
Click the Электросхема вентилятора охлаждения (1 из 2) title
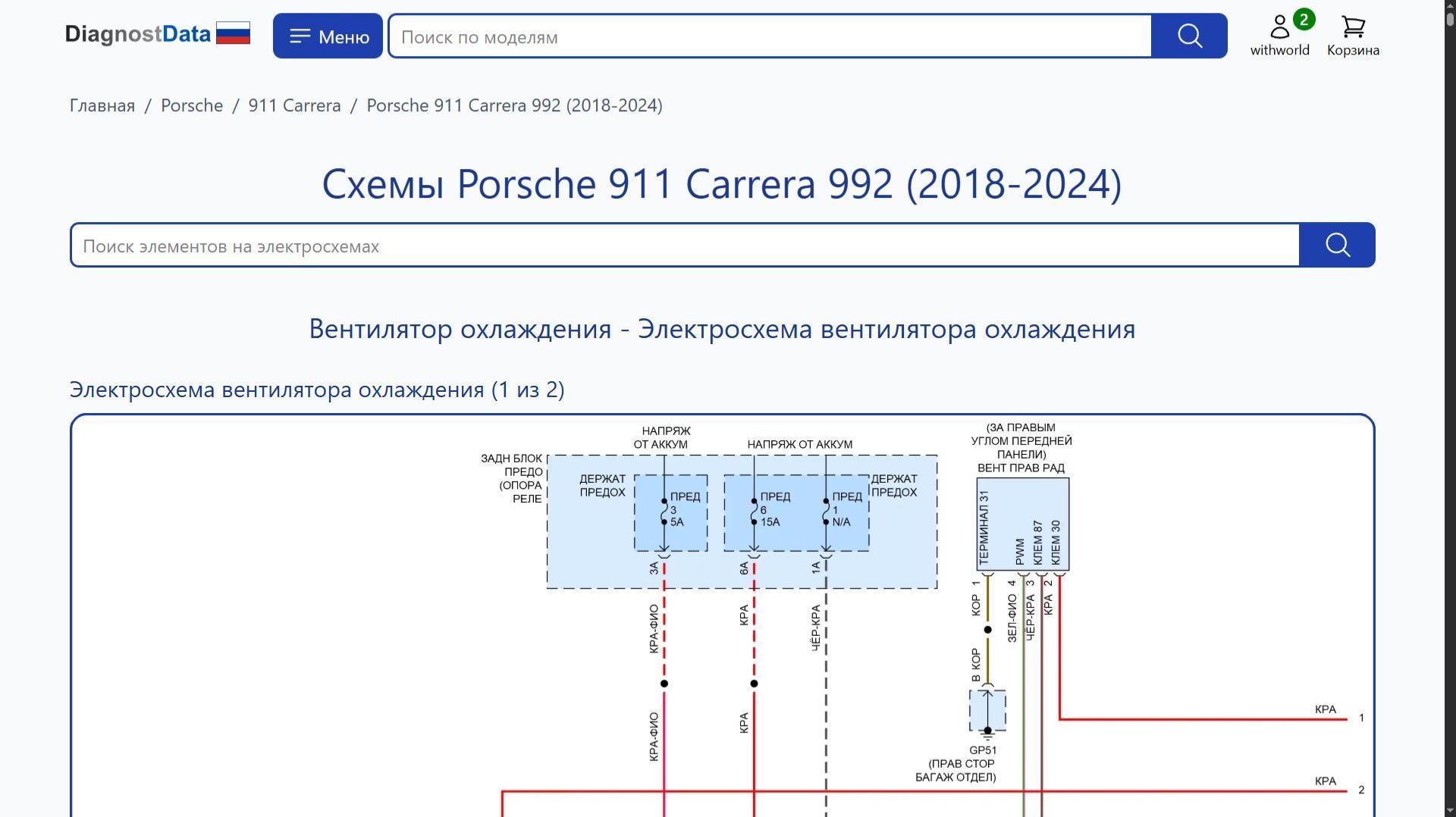coord(317,390)
